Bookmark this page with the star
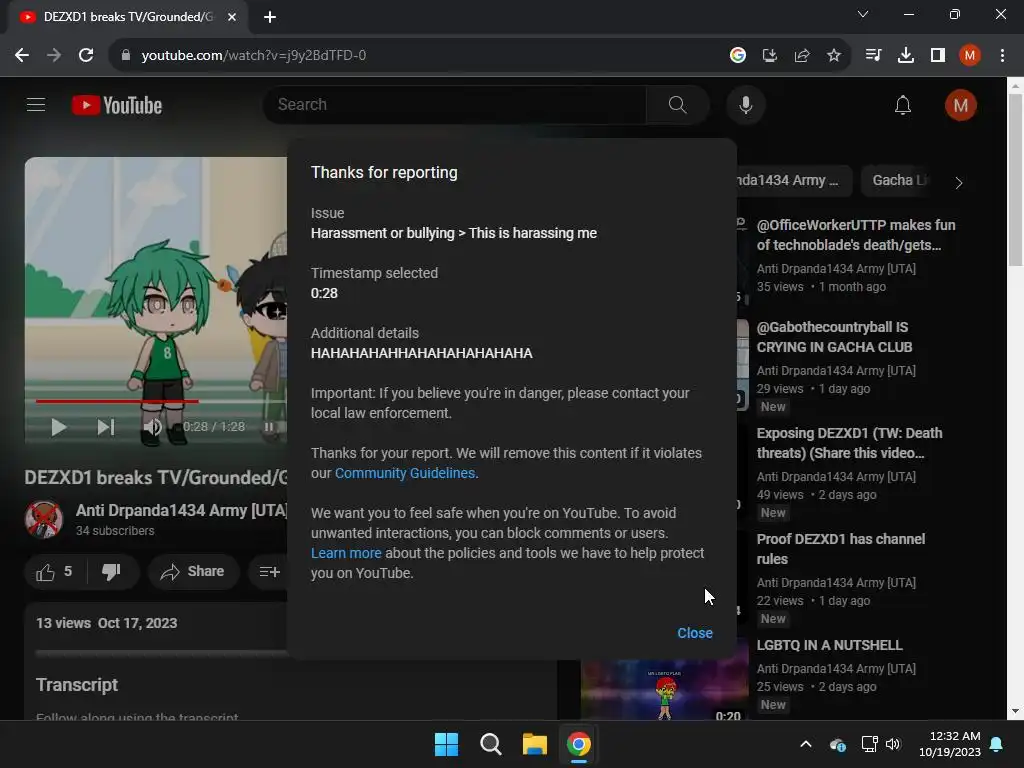1024x768 pixels. point(833,56)
